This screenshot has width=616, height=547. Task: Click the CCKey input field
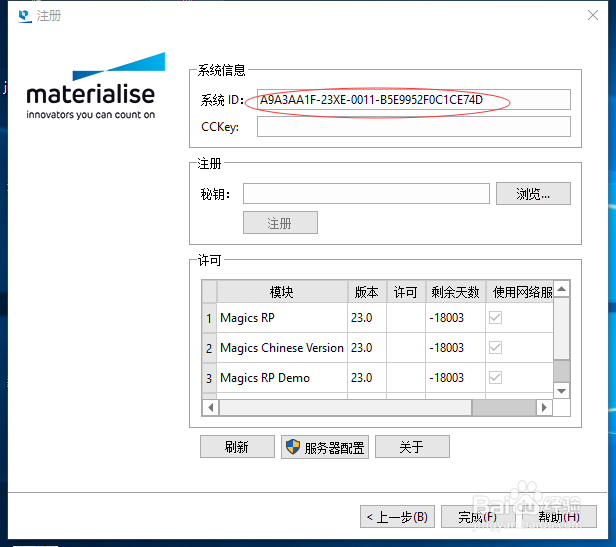click(x=413, y=127)
